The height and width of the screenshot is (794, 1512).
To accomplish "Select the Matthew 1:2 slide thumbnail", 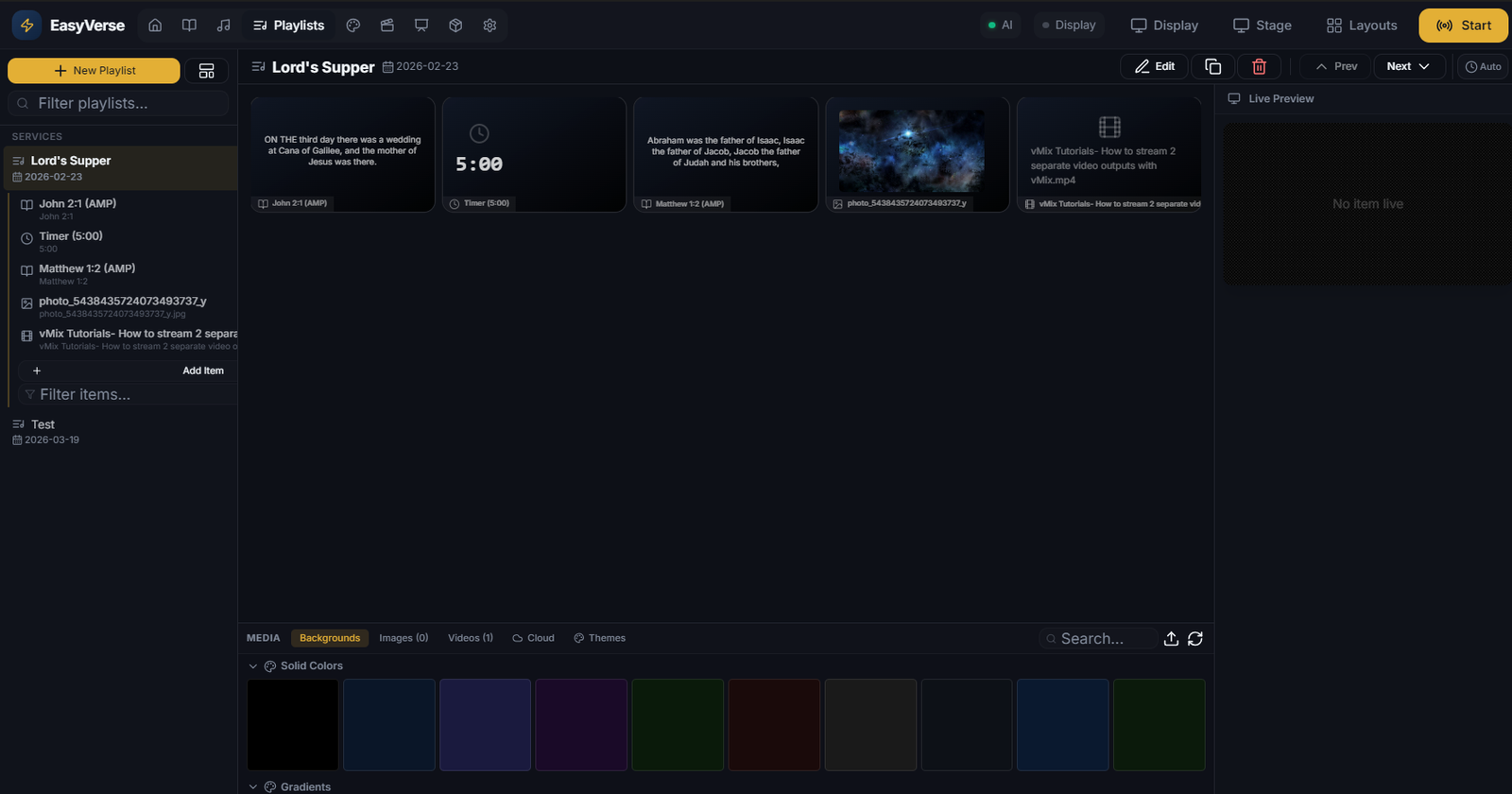I will click(726, 154).
